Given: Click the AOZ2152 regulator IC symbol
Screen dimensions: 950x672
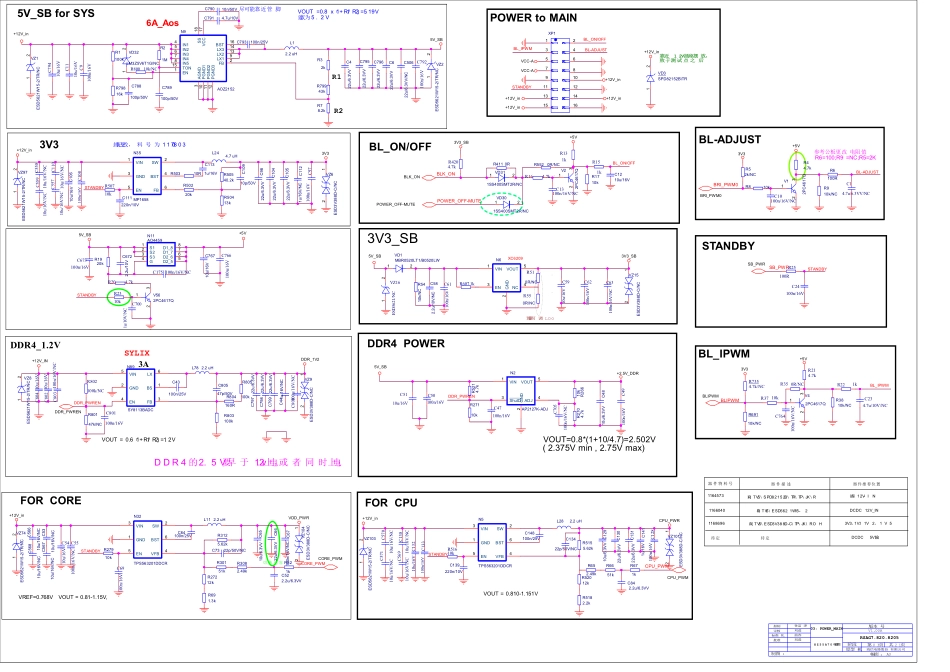Looking at the screenshot, I should coord(203,62).
